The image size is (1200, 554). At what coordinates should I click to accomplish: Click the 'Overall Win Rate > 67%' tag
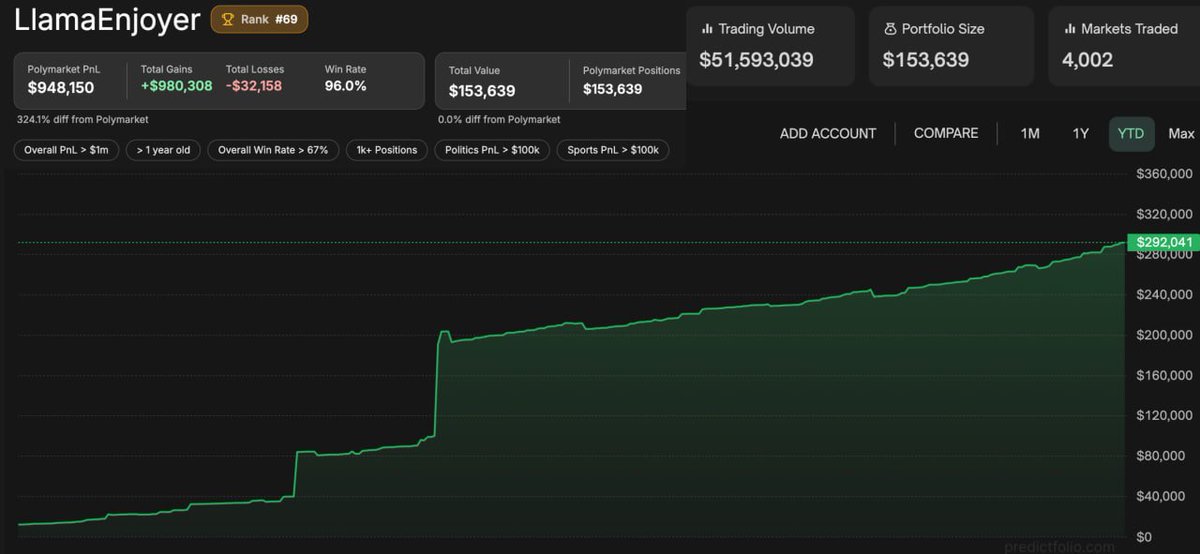[273, 150]
